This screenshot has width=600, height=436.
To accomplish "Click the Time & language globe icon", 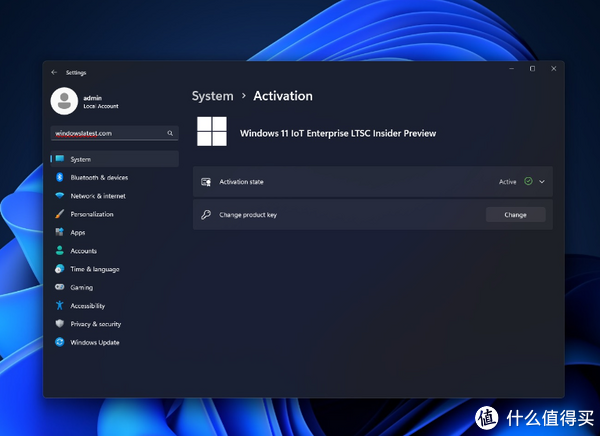I will tap(60, 269).
